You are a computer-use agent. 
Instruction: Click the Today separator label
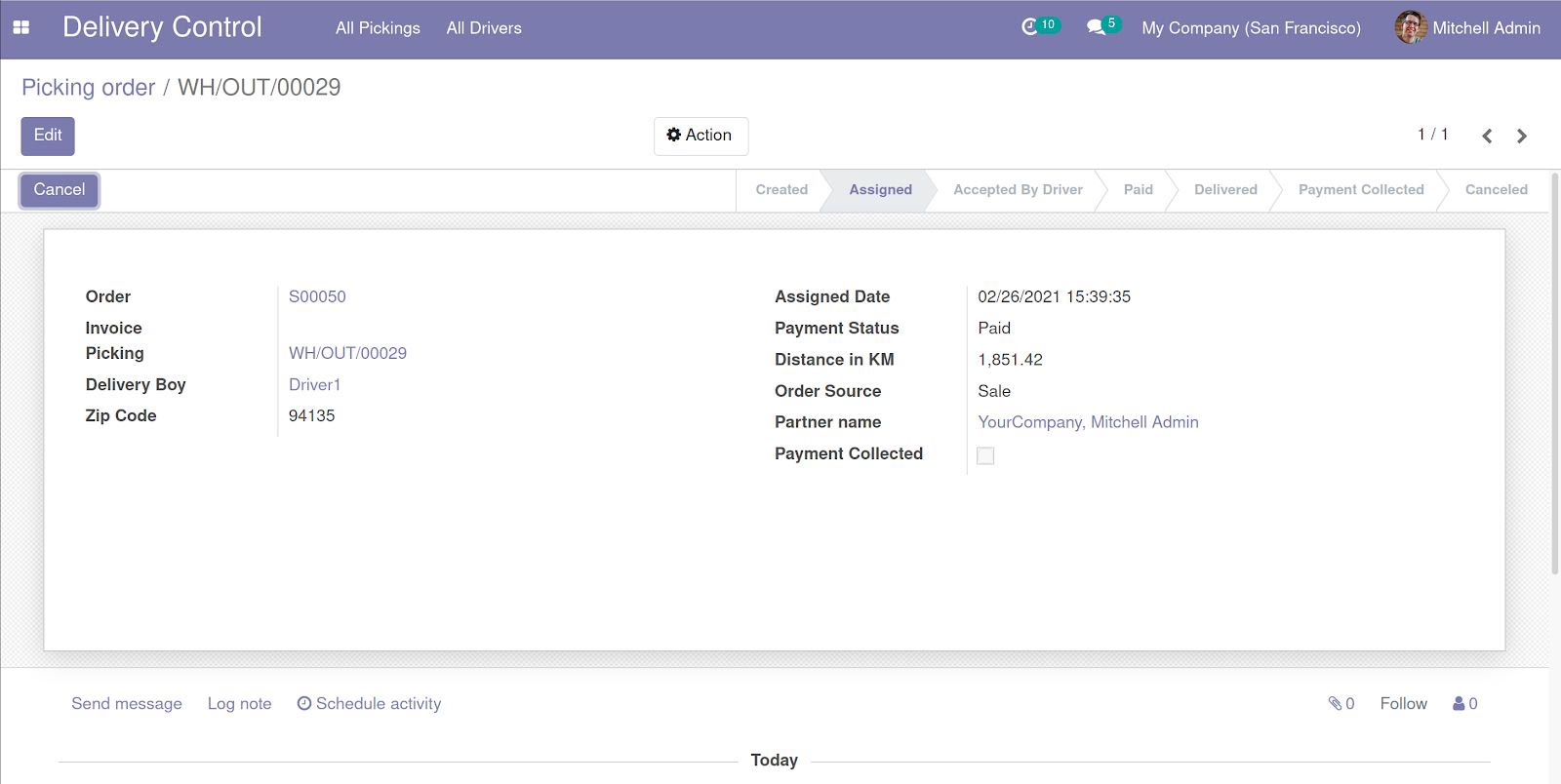(x=774, y=761)
